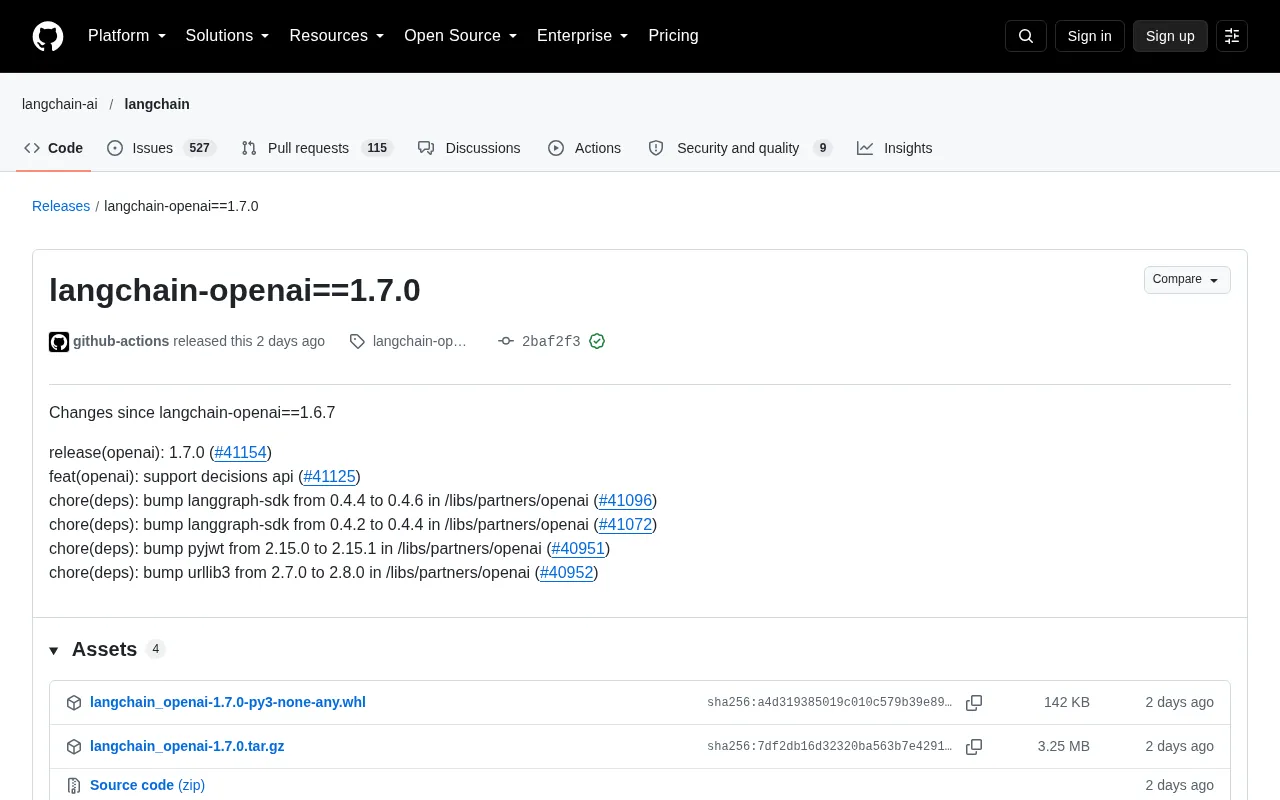
Task: Go back to Releases breadcrumb
Action: [61, 206]
